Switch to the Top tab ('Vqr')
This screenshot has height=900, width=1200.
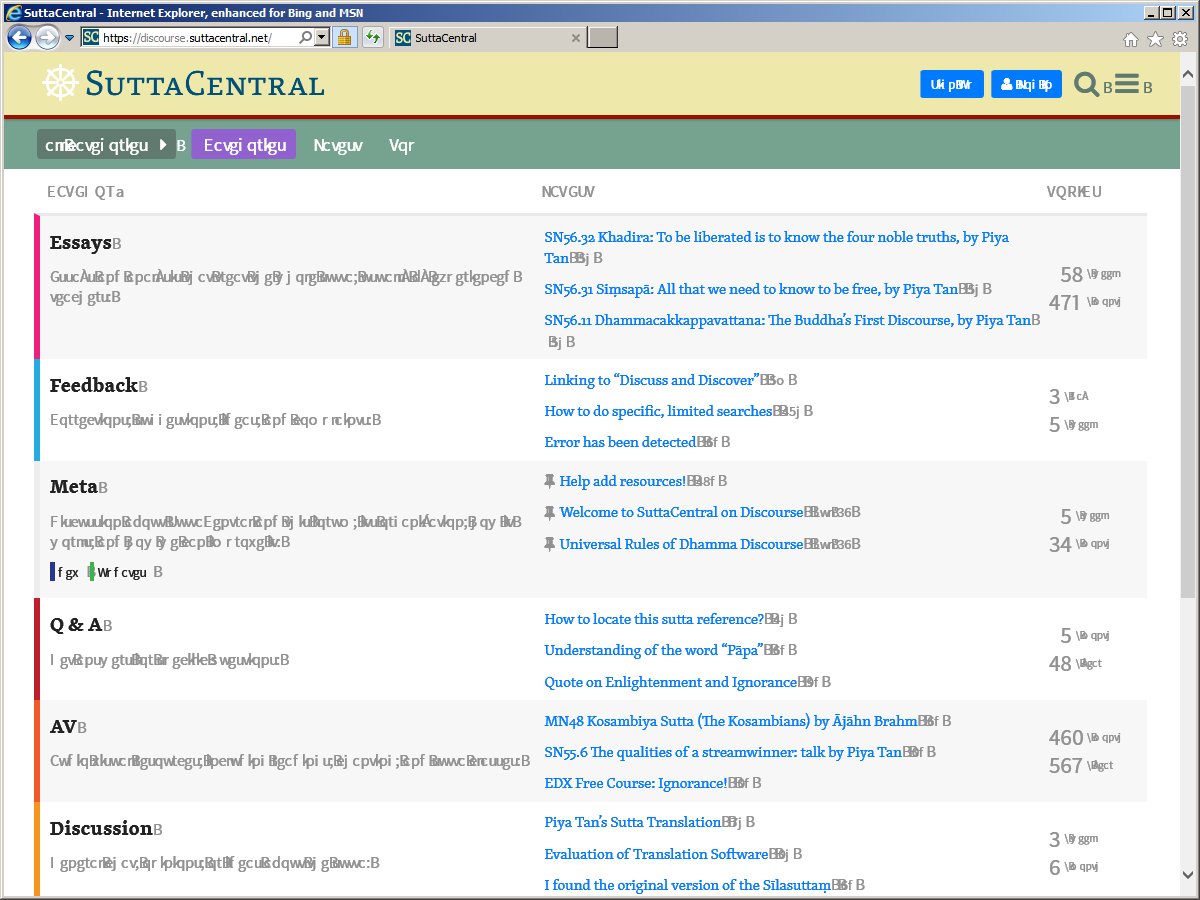pos(401,145)
